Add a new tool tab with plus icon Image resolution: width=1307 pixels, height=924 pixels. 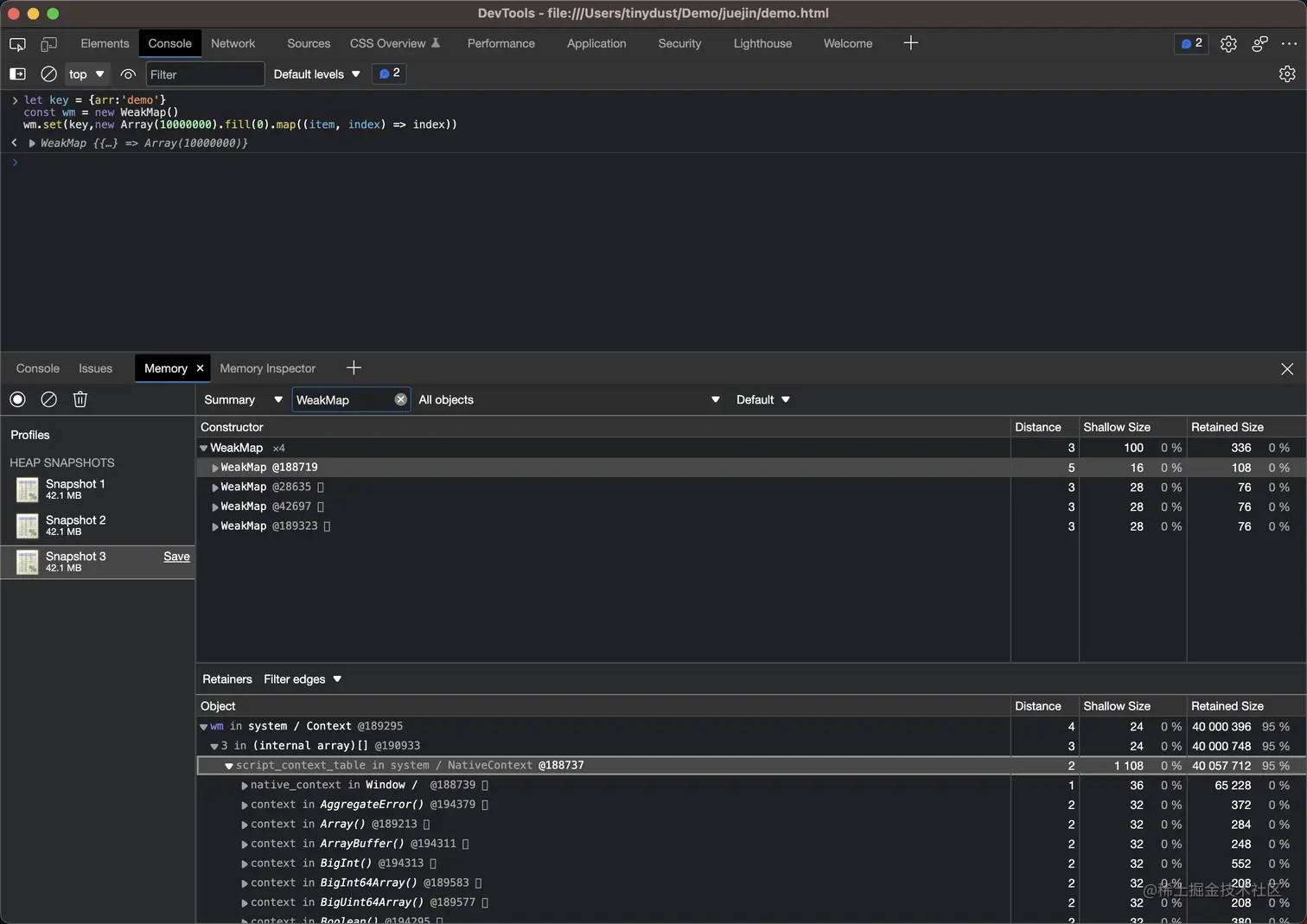pos(910,43)
